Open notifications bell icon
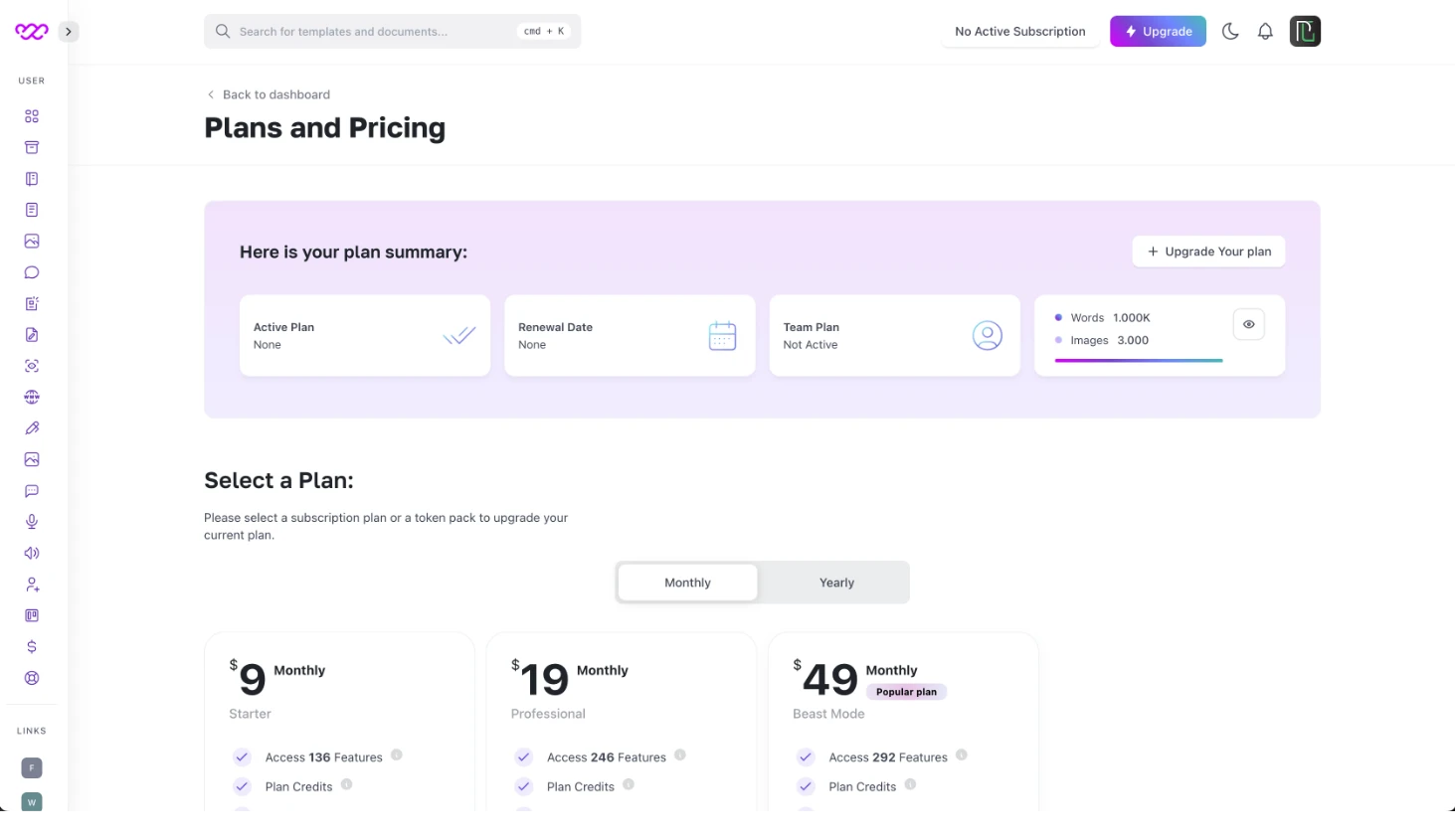1455x840 pixels. 1265,32
